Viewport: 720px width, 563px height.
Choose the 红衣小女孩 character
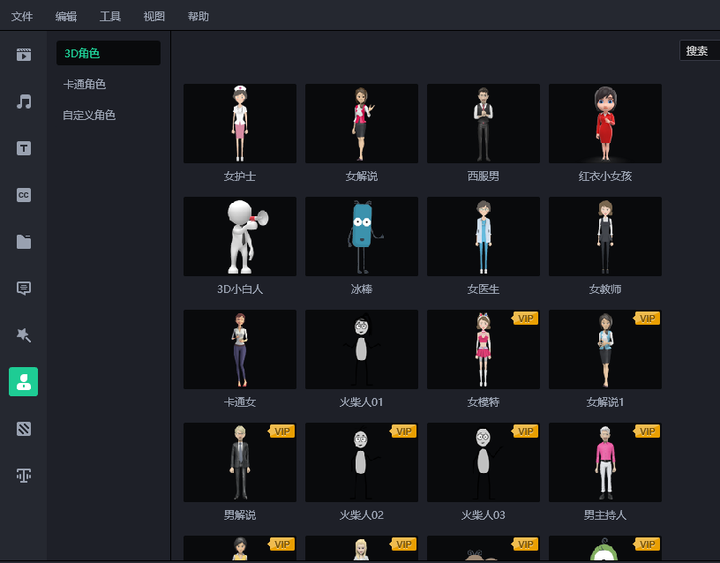click(605, 124)
